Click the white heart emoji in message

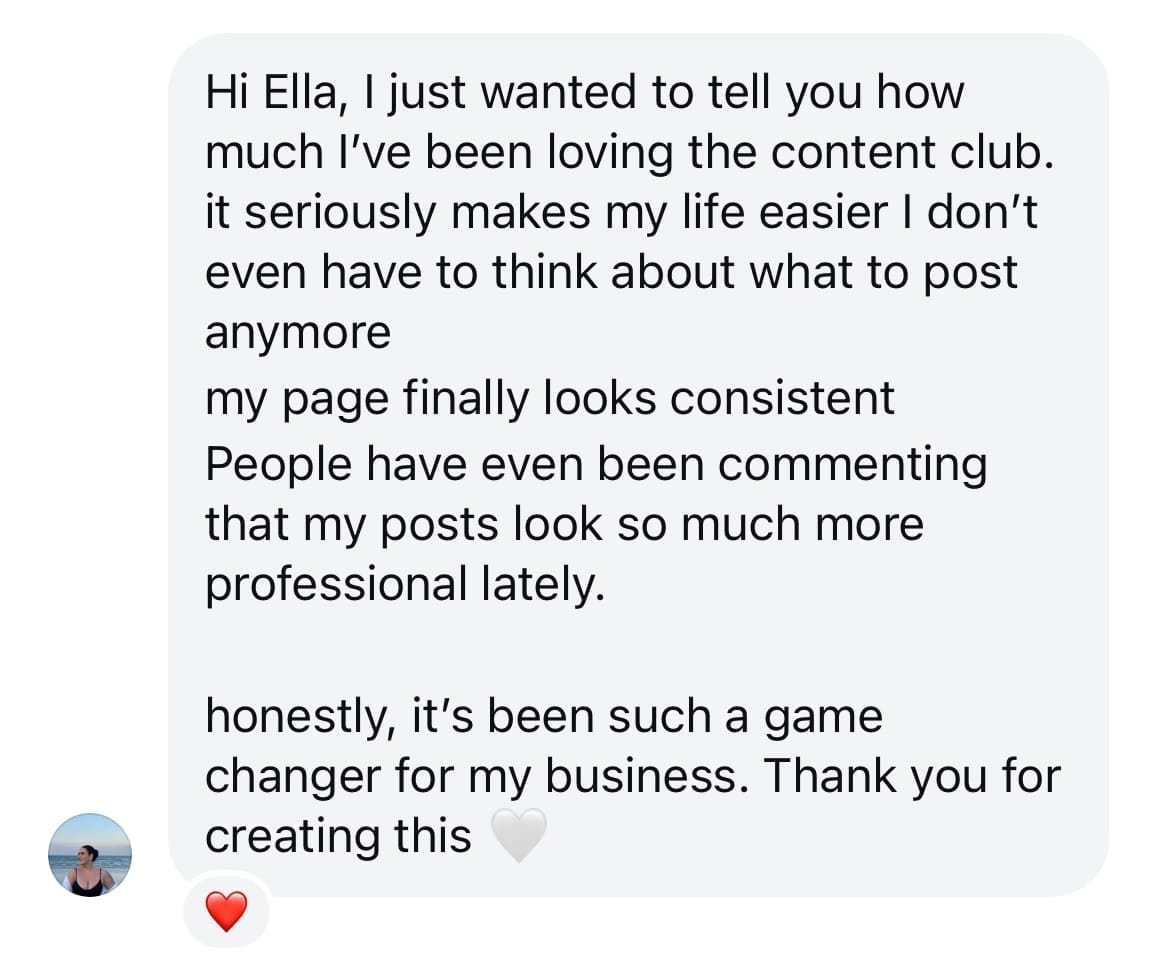pyautogui.click(x=521, y=836)
